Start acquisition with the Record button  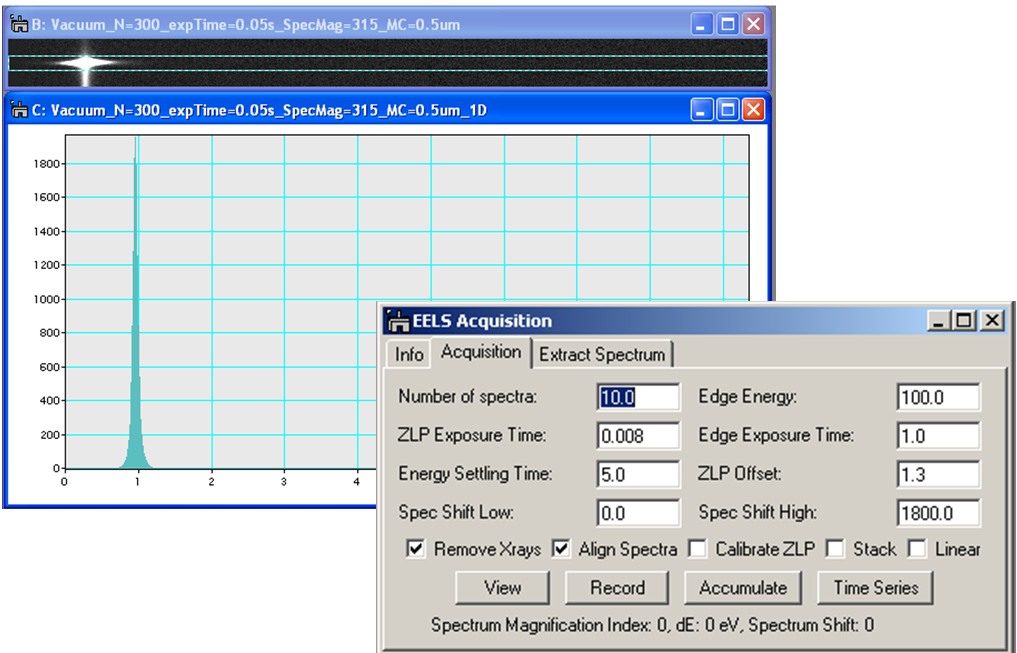point(617,588)
